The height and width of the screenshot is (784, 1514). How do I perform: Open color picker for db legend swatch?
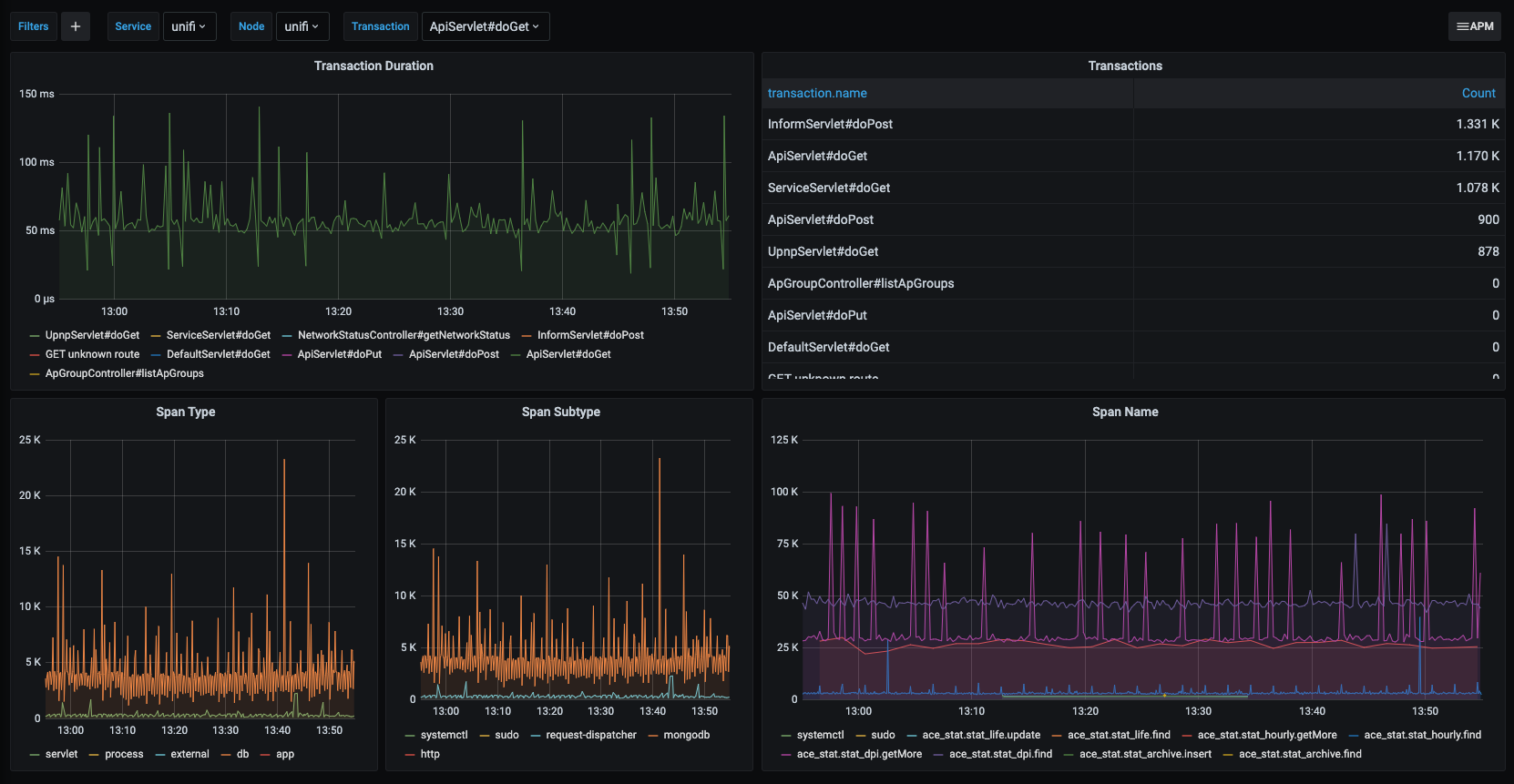point(226,754)
